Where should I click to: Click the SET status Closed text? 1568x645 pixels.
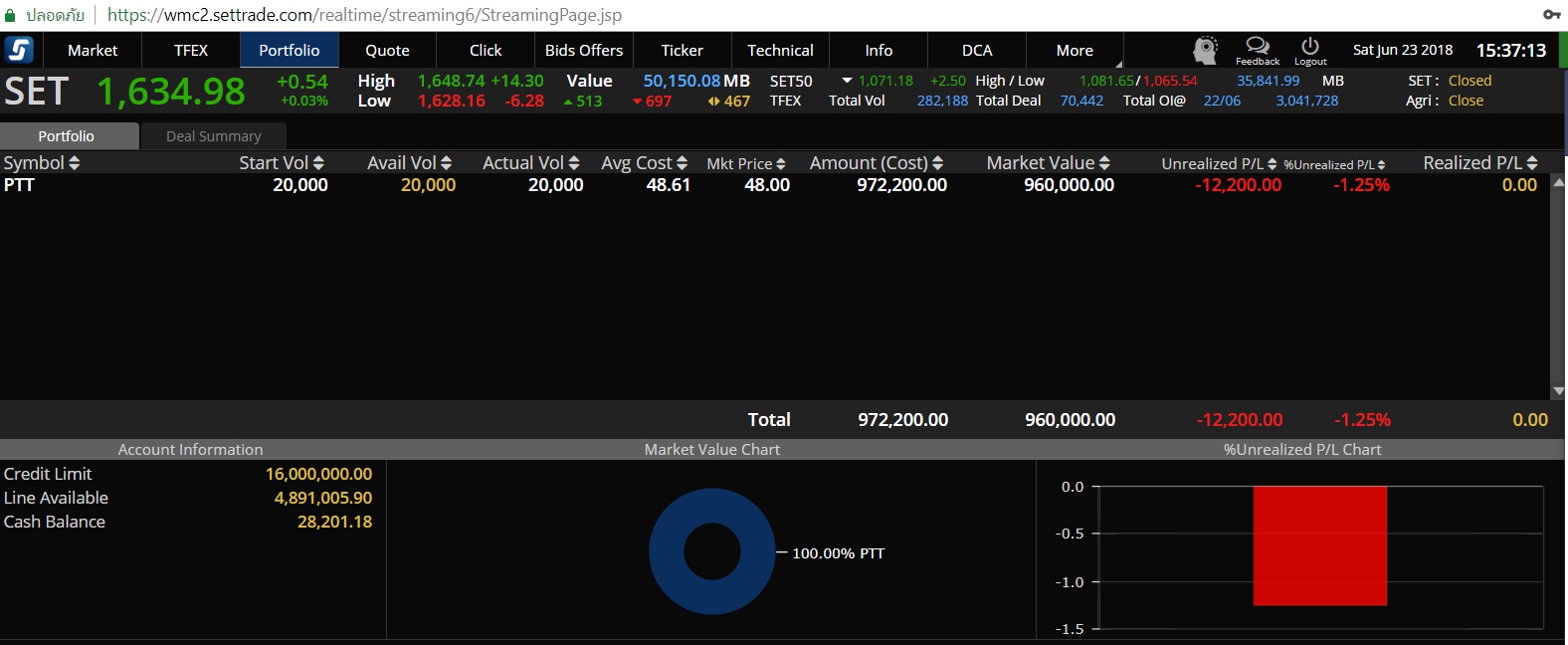coord(1470,81)
